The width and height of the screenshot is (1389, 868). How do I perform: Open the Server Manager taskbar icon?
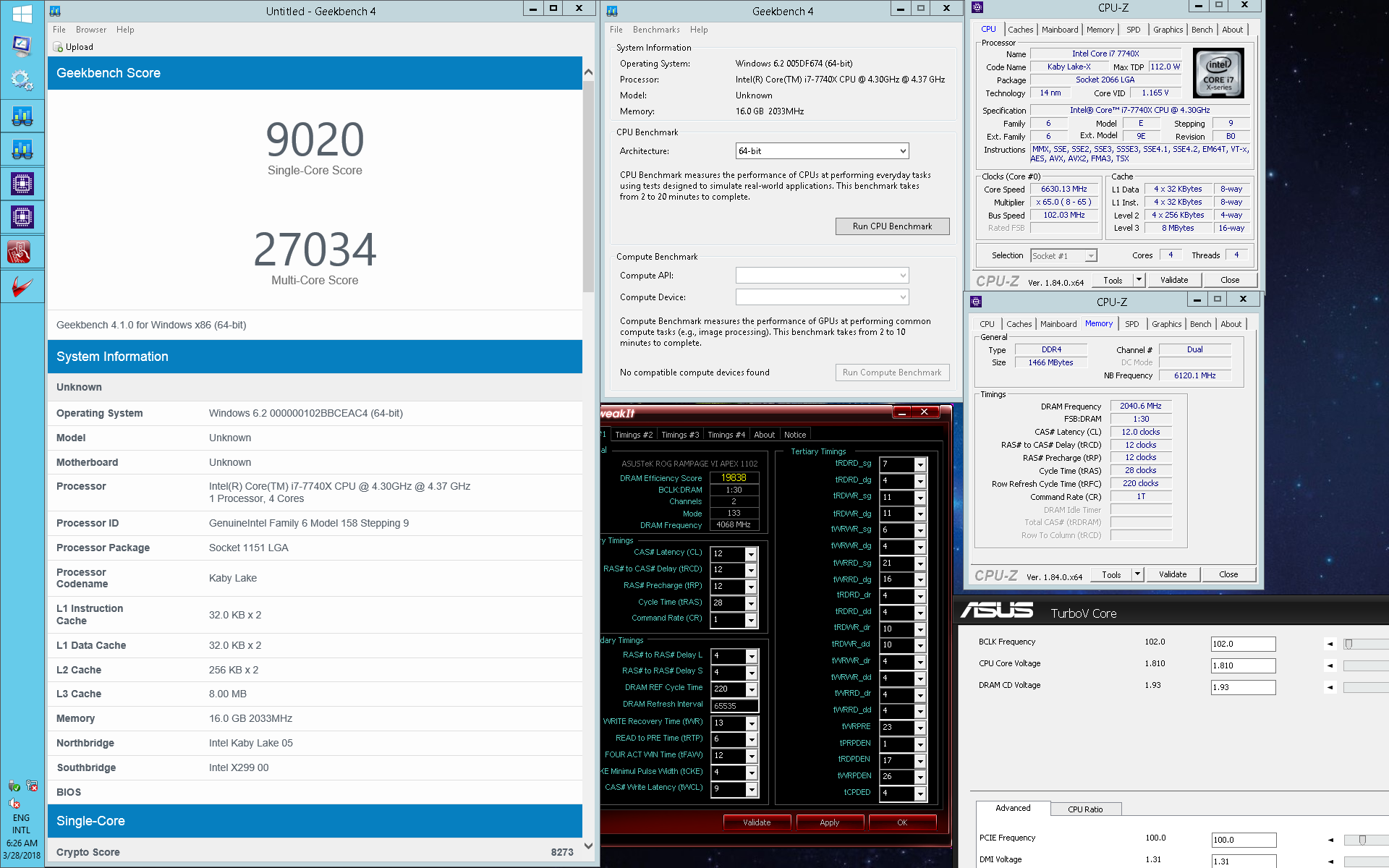point(22,46)
